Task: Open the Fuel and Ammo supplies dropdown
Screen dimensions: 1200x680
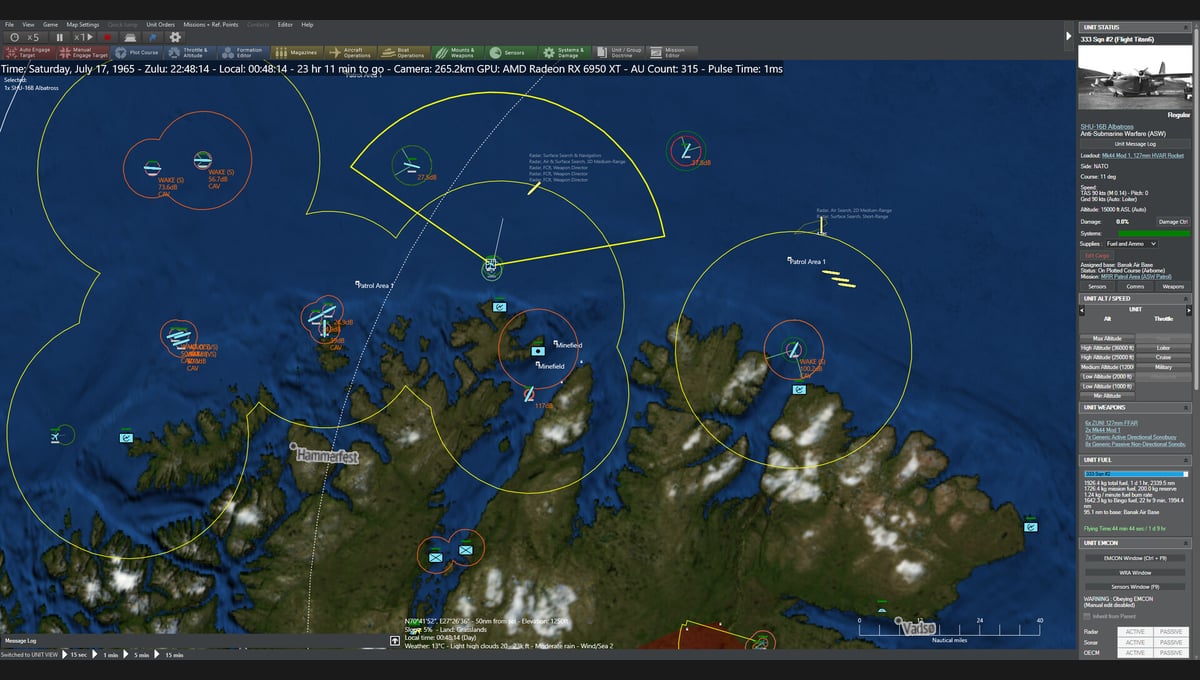Action: point(1132,243)
